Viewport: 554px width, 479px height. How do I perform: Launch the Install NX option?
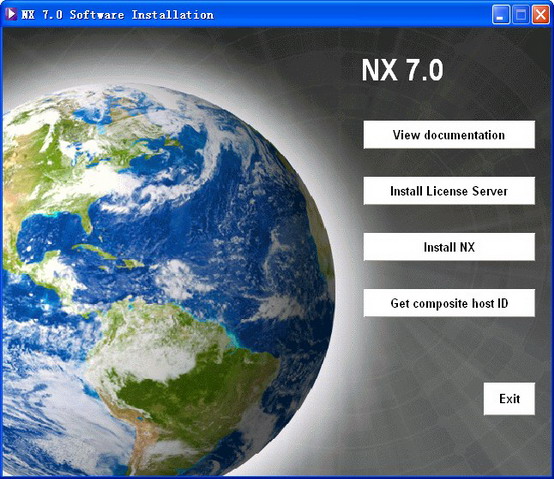(449, 247)
